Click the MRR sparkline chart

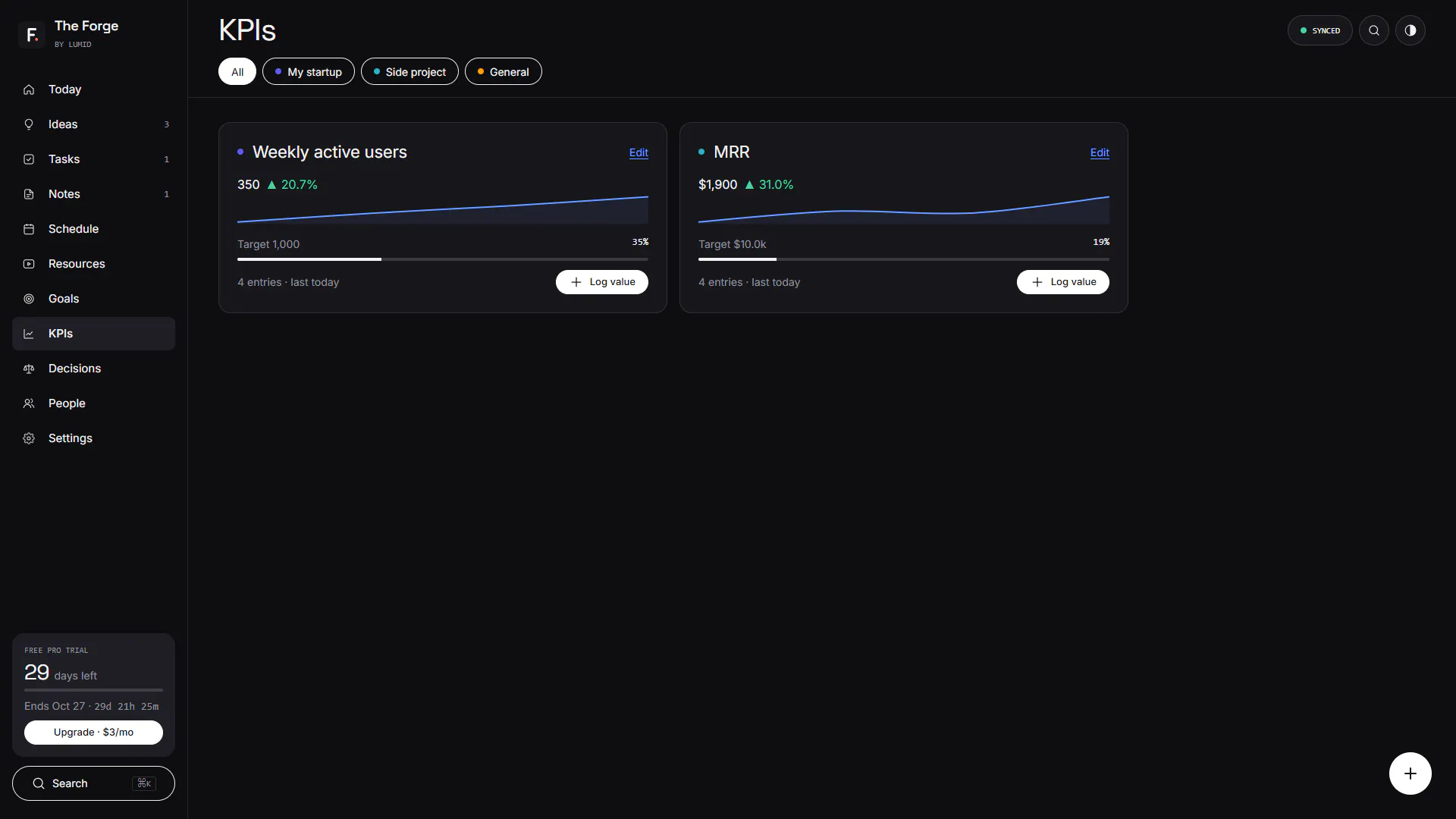point(904,209)
